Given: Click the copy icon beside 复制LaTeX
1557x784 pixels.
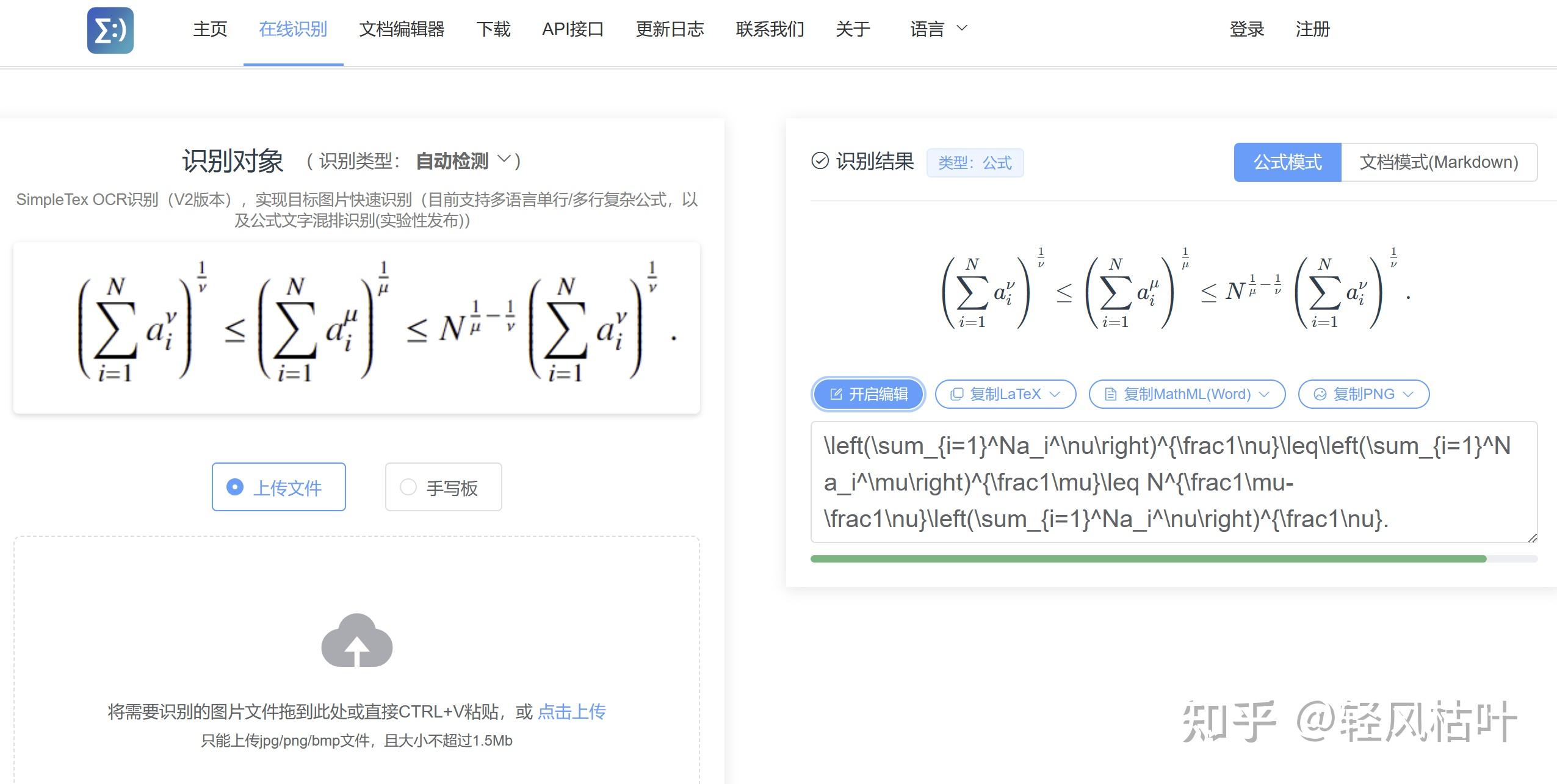Looking at the screenshot, I should [x=958, y=394].
